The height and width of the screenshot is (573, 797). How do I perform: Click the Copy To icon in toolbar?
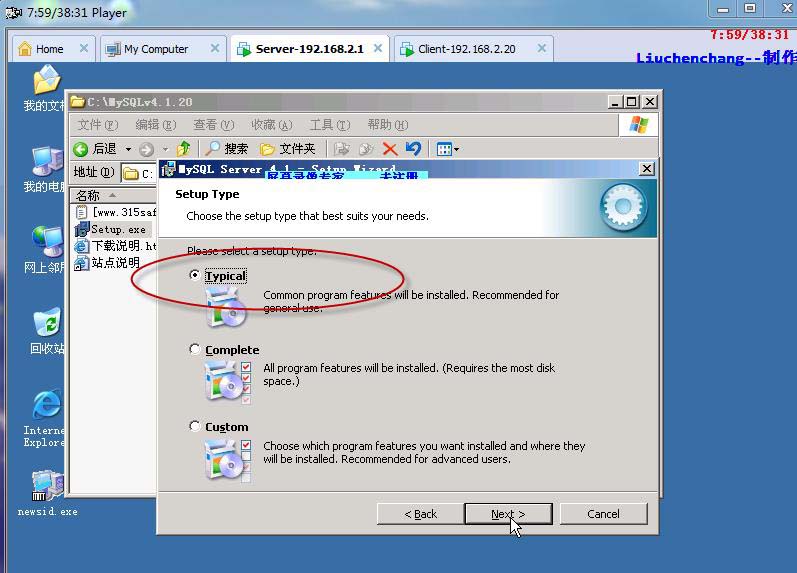(x=366, y=149)
